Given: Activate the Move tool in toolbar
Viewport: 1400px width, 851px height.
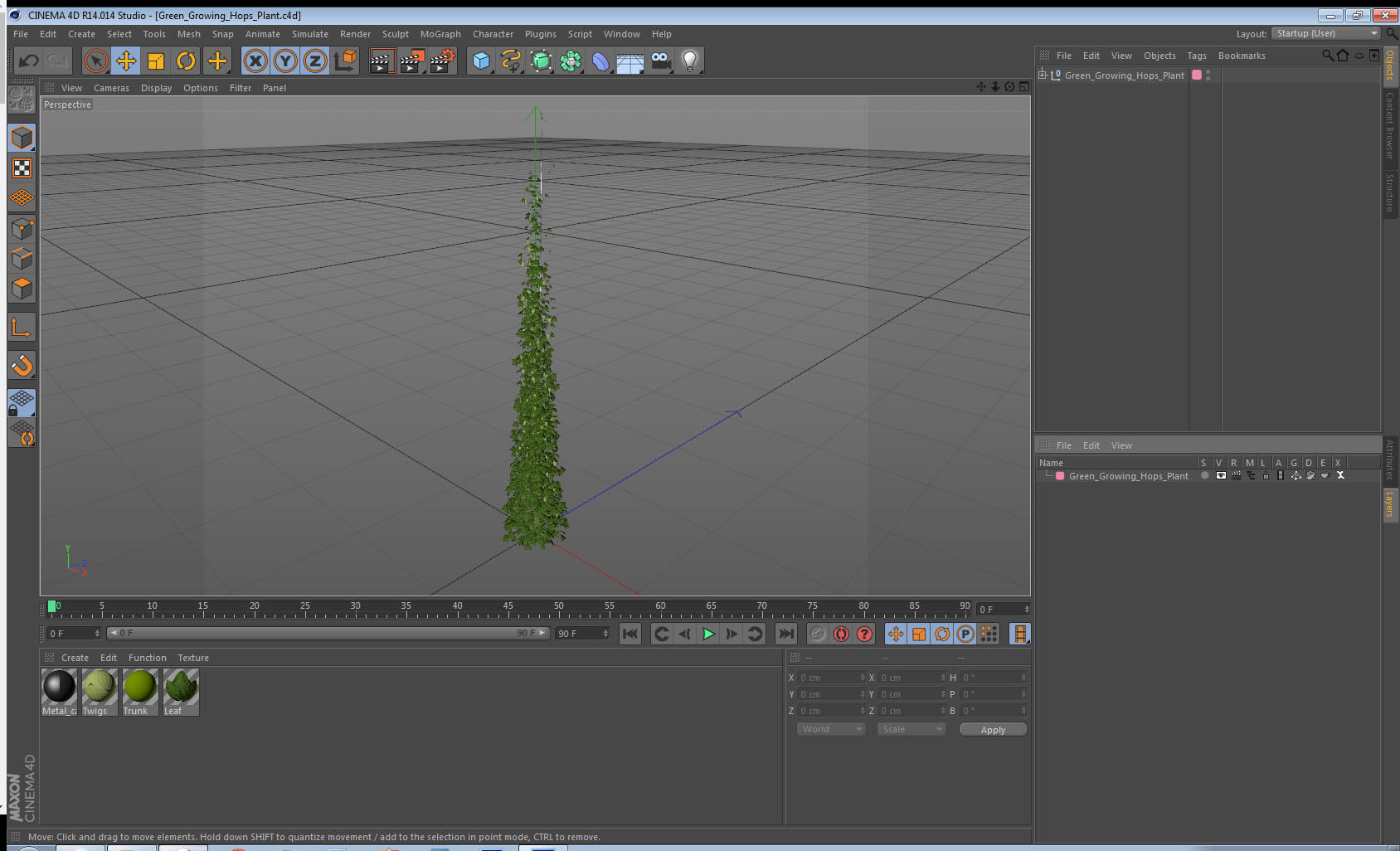Looking at the screenshot, I should (x=126, y=61).
